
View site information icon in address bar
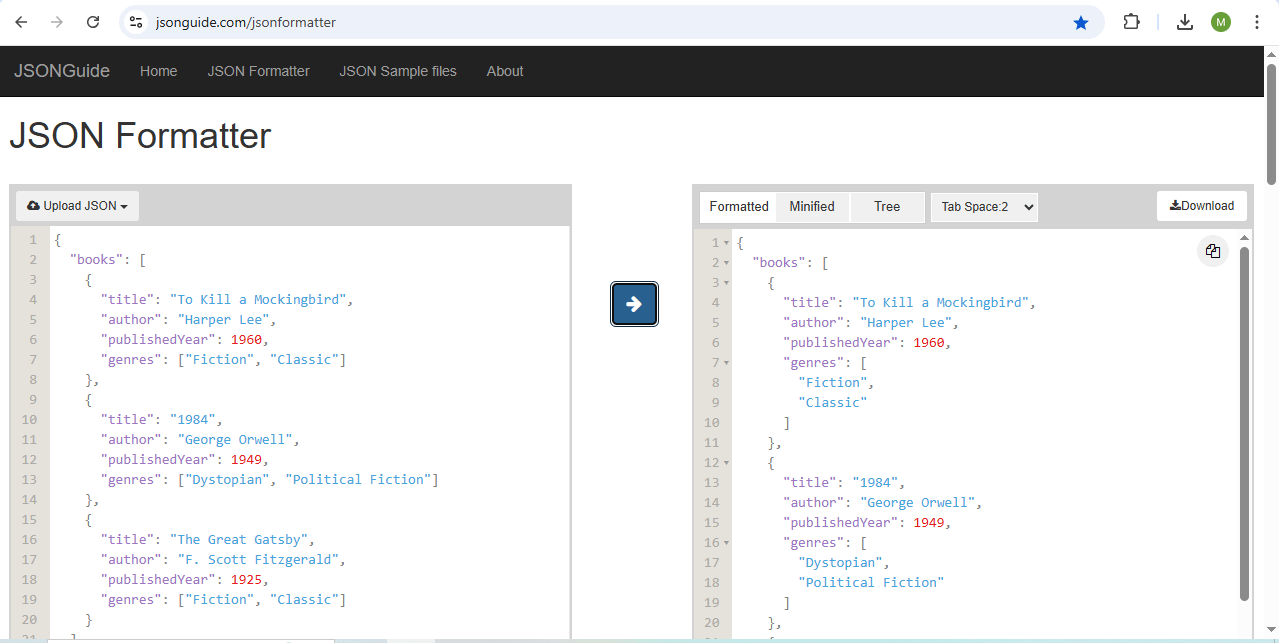(x=137, y=22)
